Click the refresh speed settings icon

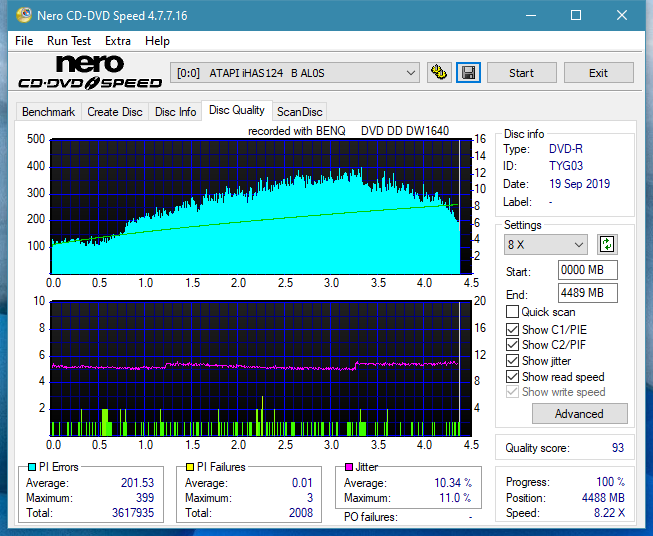click(x=607, y=244)
